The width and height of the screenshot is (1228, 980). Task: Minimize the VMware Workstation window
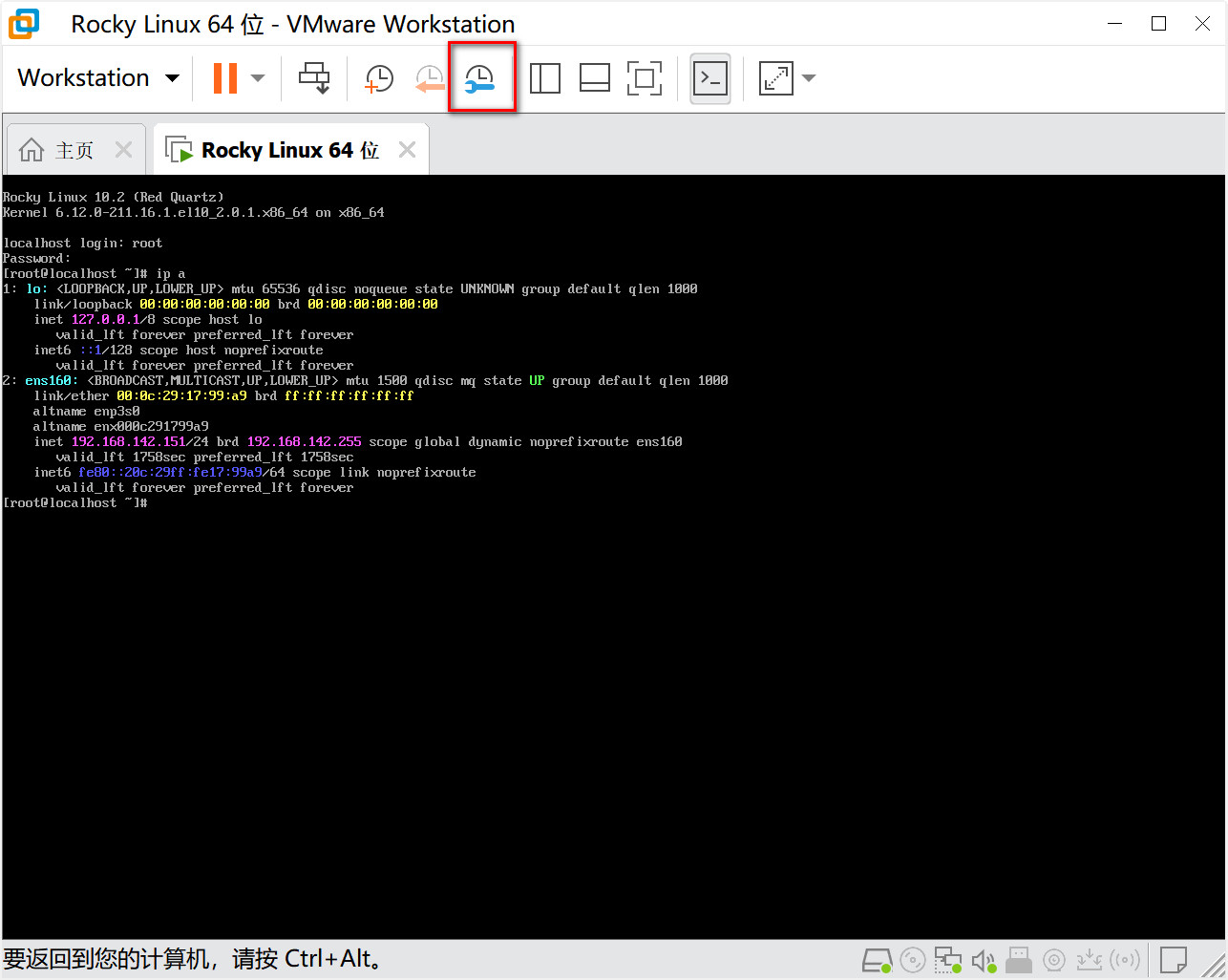(x=1115, y=24)
